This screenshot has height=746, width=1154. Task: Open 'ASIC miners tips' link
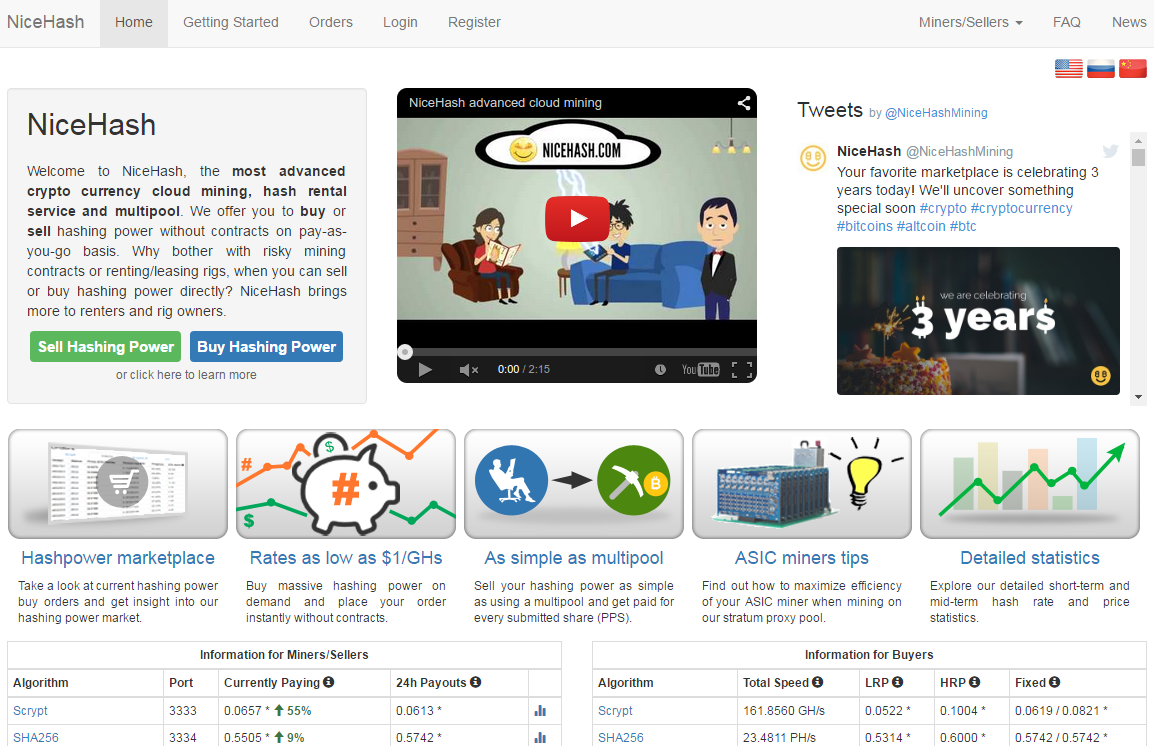click(x=802, y=558)
